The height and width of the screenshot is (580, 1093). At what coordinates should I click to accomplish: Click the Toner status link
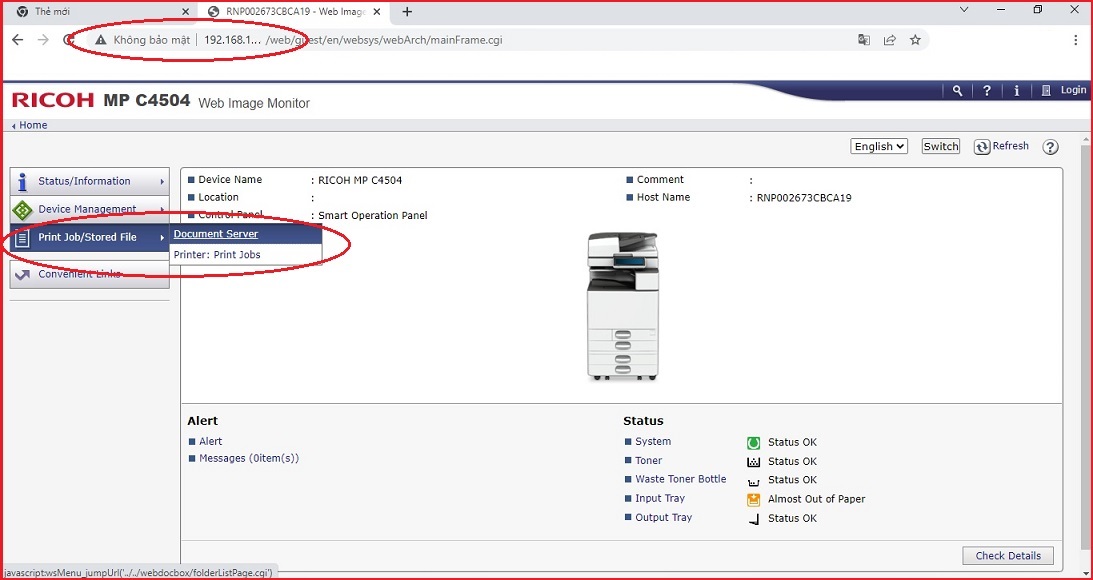(x=648, y=461)
